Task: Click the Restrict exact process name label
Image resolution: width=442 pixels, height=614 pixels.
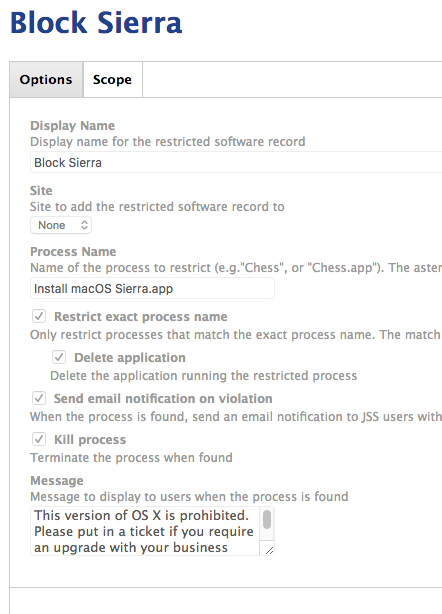Action: click(141, 316)
